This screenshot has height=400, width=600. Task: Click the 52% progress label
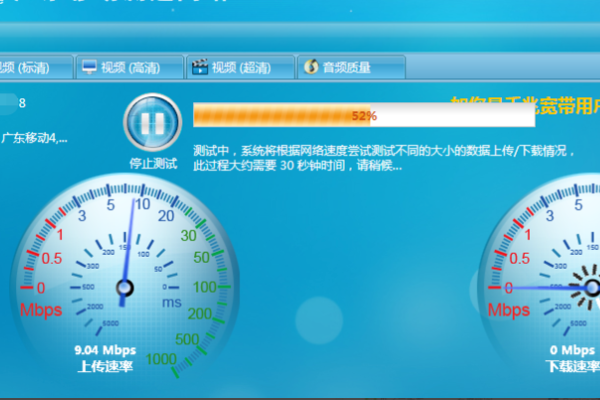click(363, 116)
